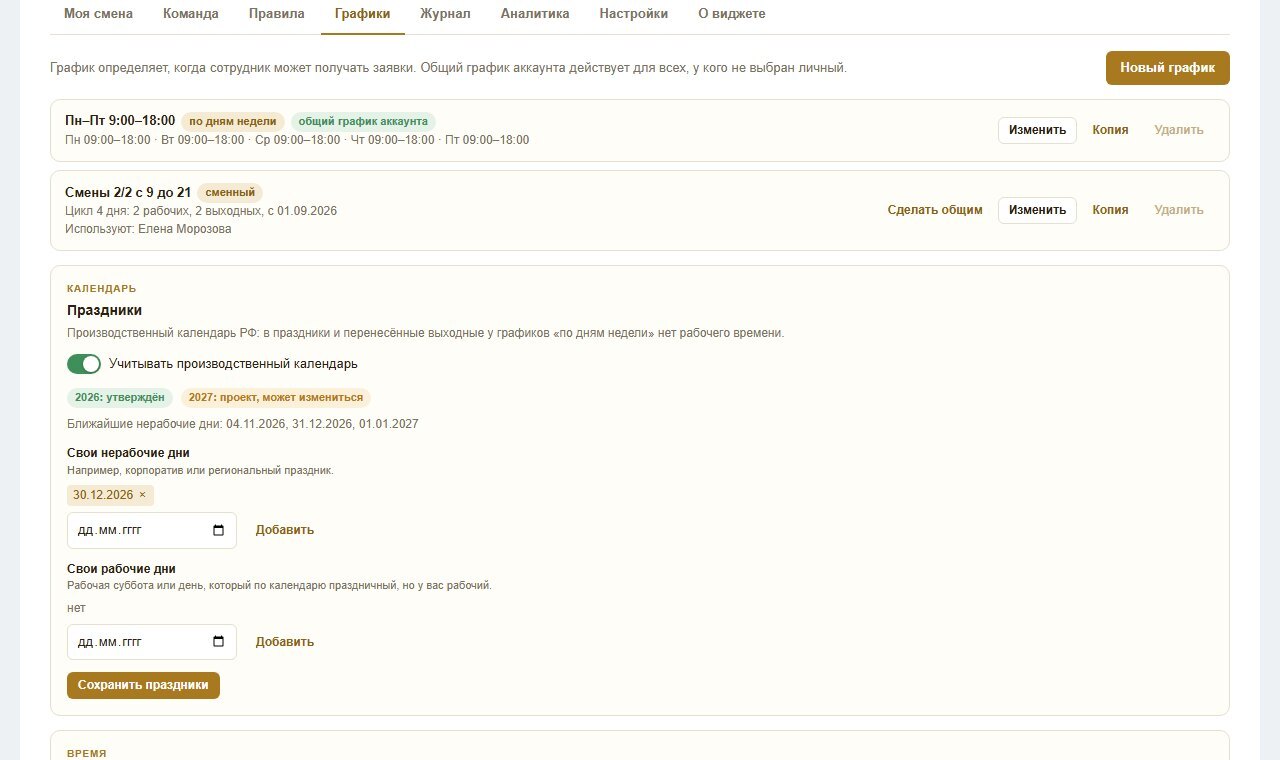Open the Журнал tab
This screenshot has height=760, width=1280.
coord(445,14)
